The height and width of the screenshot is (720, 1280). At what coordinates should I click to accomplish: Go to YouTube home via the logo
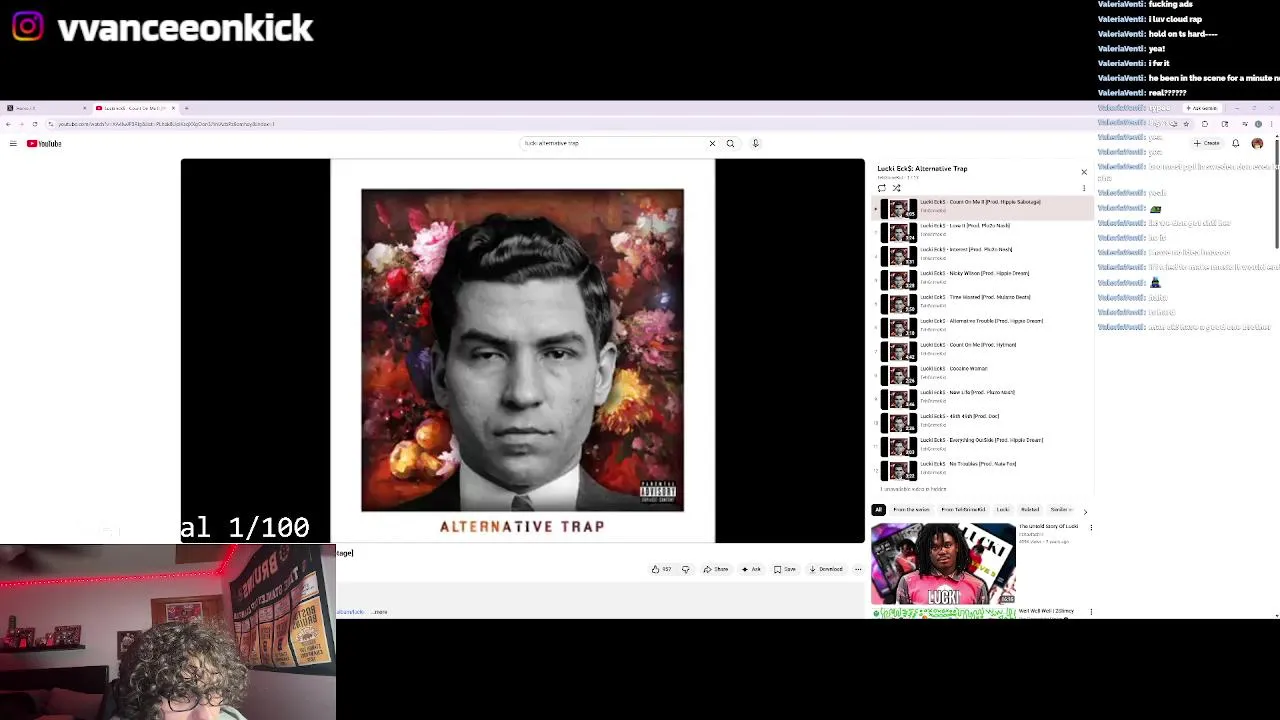(44, 144)
